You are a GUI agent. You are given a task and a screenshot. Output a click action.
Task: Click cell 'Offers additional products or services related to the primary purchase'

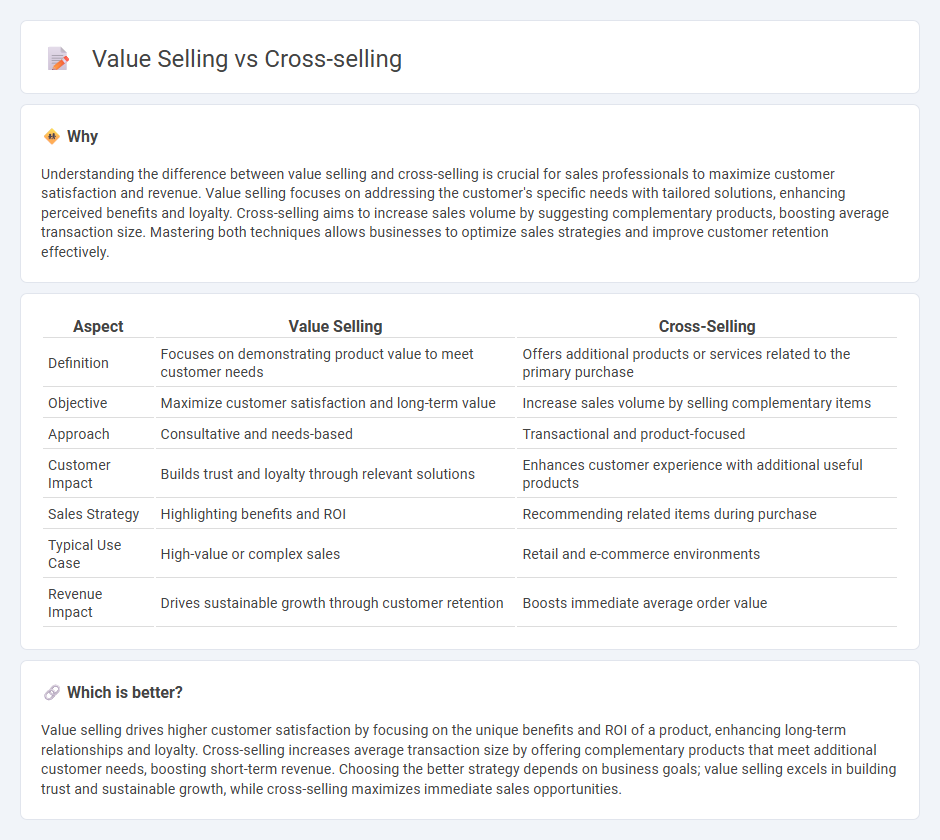coord(707,363)
